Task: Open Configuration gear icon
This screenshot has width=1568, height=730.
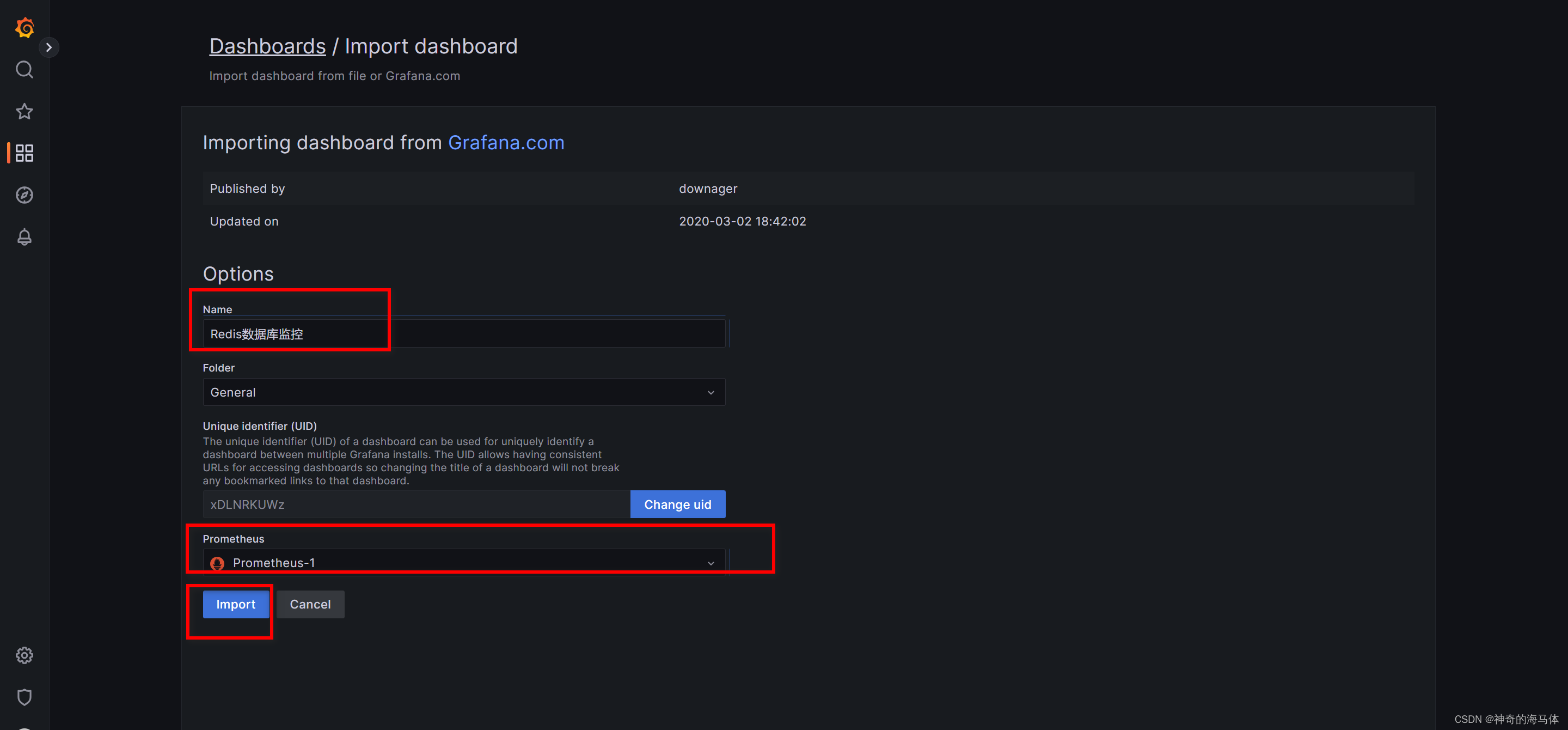Action: 24,655
